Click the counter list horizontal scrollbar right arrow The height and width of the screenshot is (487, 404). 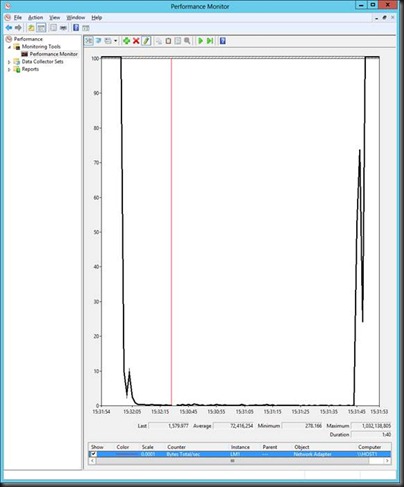[387, 461]
